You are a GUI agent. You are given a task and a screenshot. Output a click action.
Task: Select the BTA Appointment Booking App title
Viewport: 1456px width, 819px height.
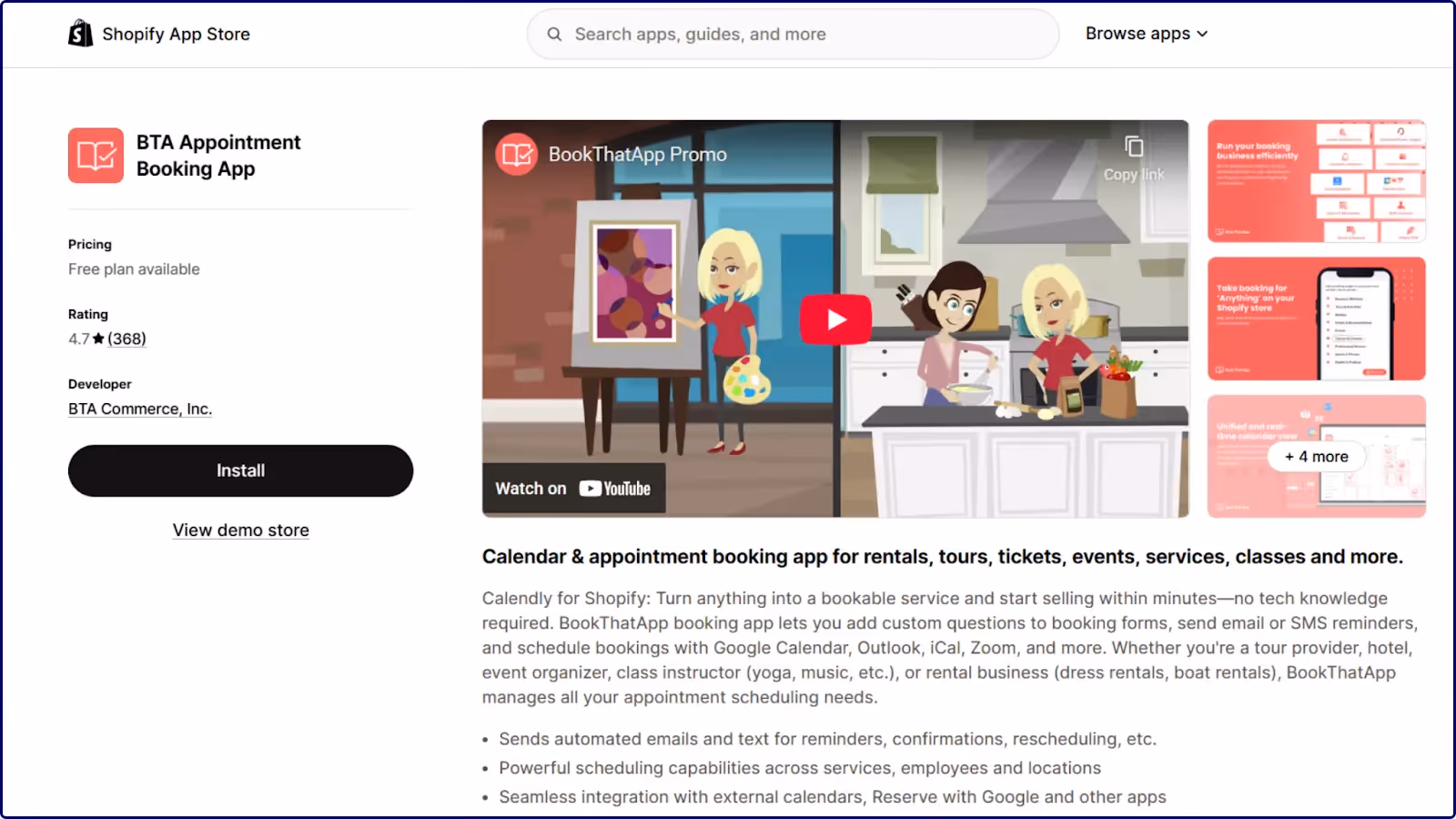[218, 156]
